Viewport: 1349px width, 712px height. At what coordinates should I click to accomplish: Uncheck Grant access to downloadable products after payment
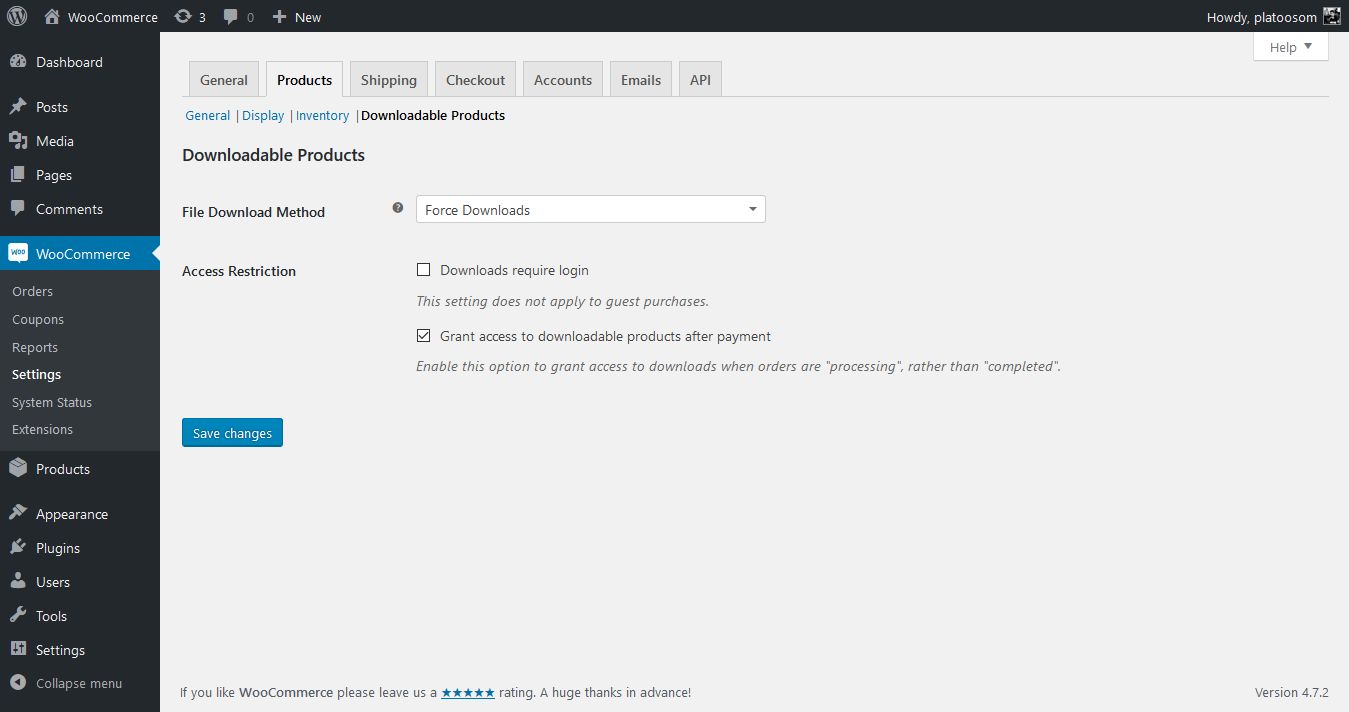(423, 336)
